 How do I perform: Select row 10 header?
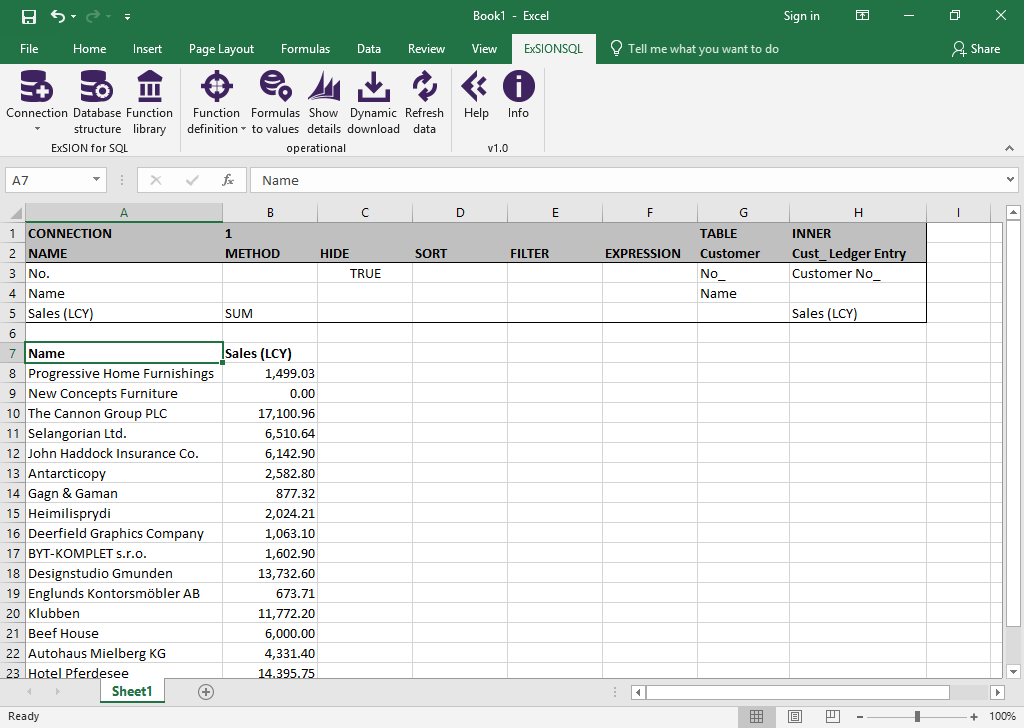(x=13, y=413)
